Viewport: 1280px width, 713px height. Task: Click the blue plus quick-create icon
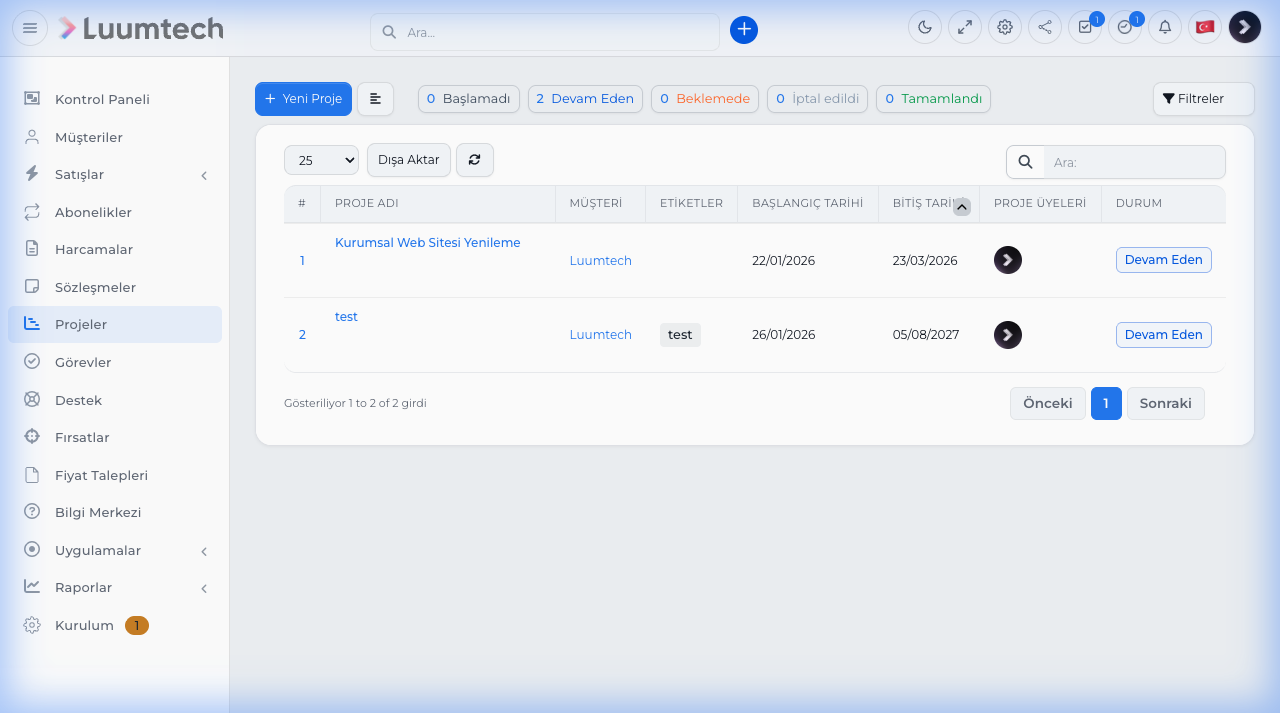click(x=744, y=30)
